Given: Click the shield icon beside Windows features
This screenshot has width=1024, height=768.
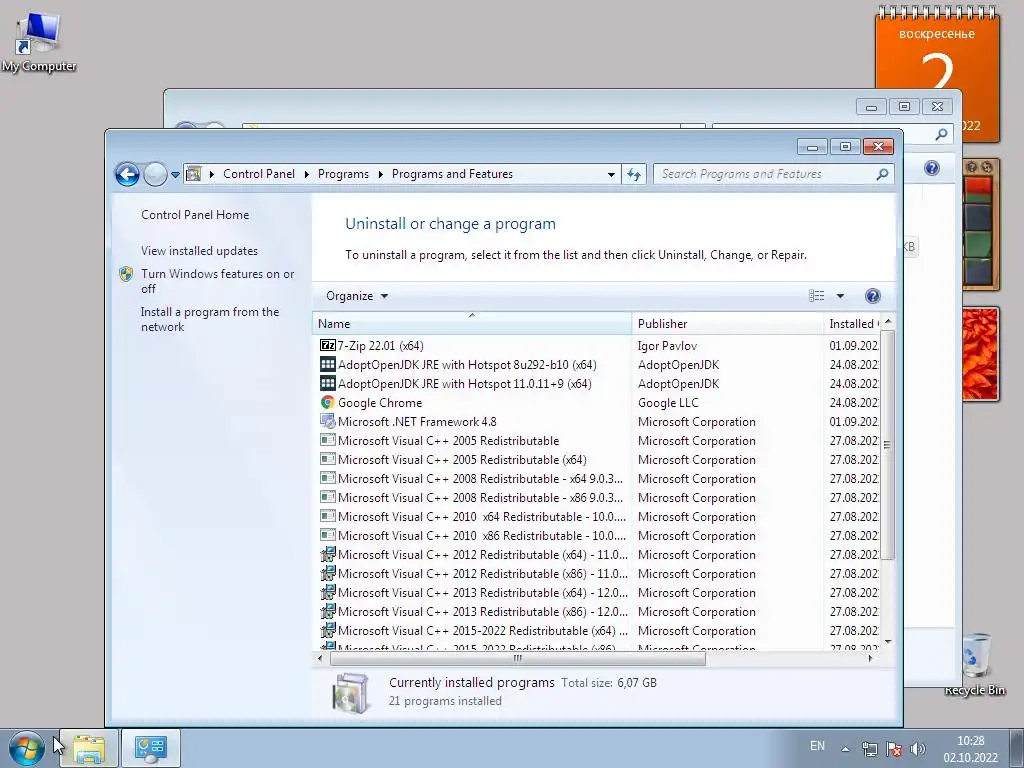Looking at the screenshot, I should [126, 274].
